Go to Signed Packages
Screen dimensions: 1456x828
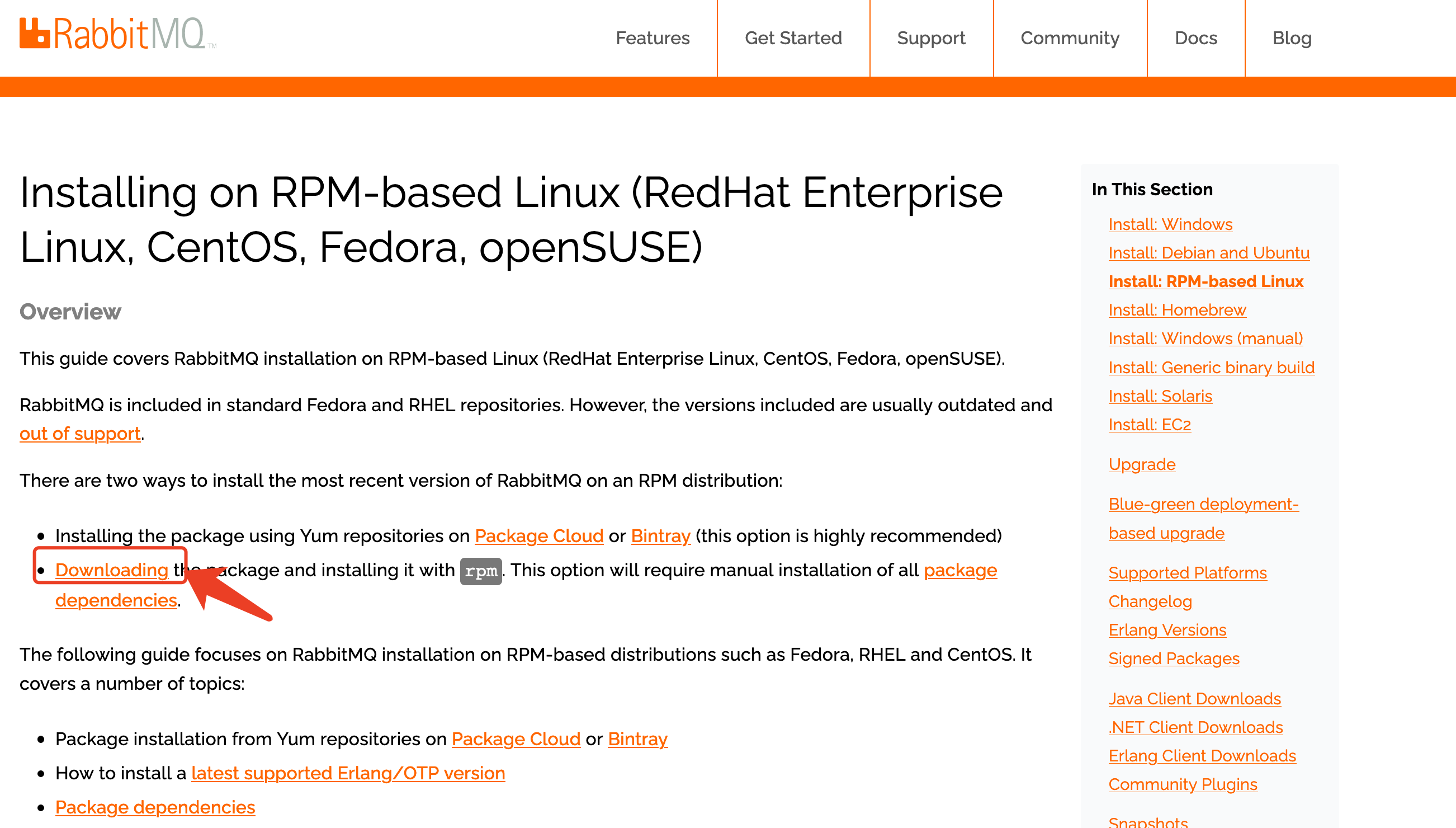pos(1174,658)
